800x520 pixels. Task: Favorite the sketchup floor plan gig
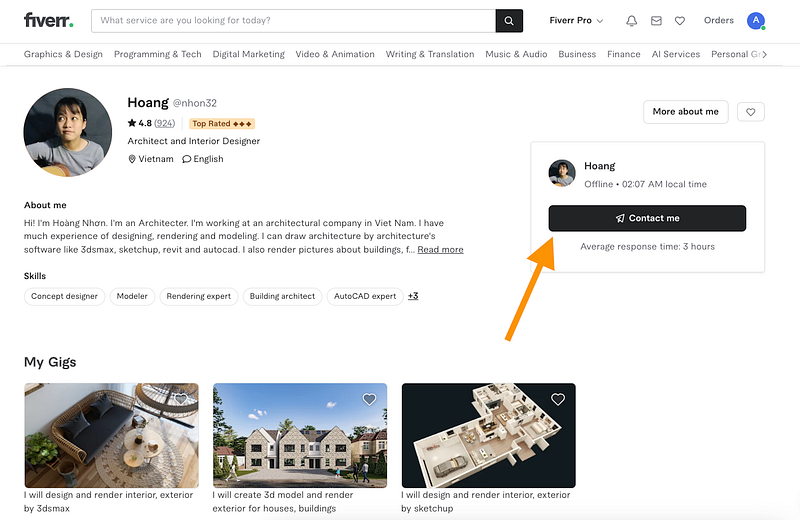pyautogui.click(x=558, y=399)
